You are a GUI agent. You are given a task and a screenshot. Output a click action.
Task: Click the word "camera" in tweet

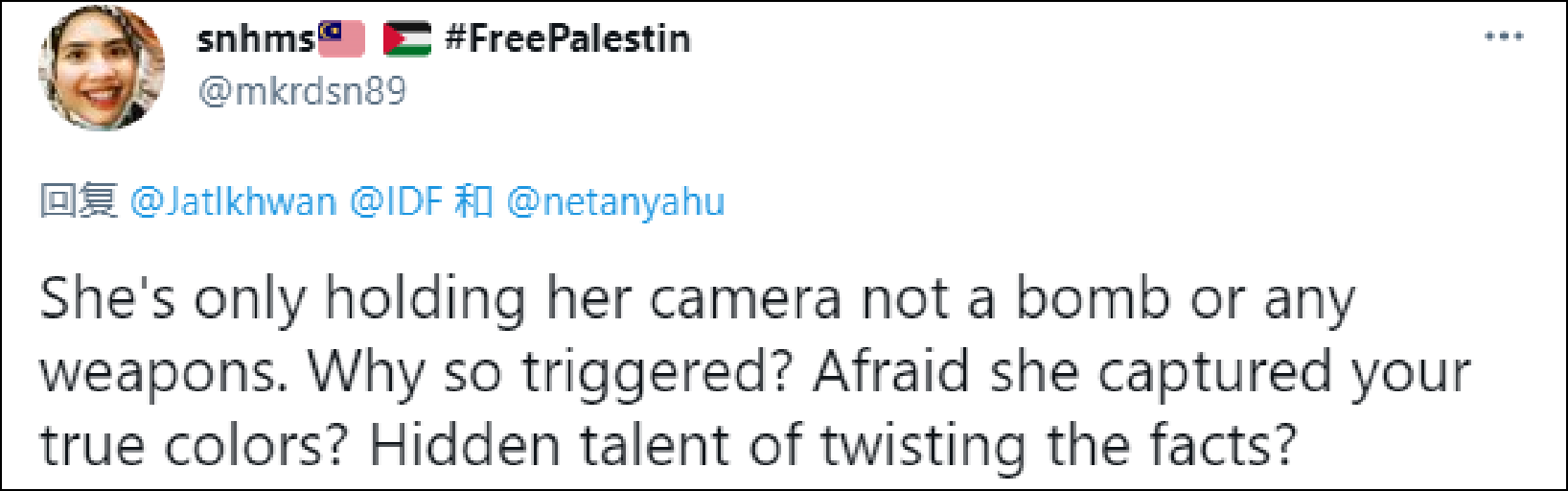(x=745, y=299)
